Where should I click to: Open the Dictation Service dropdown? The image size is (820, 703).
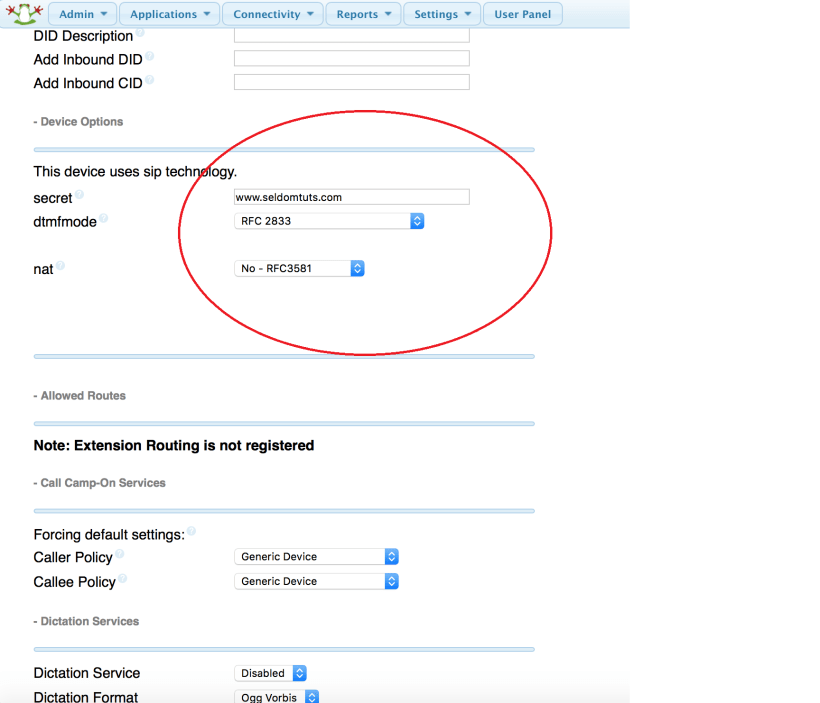click(270, 673)
